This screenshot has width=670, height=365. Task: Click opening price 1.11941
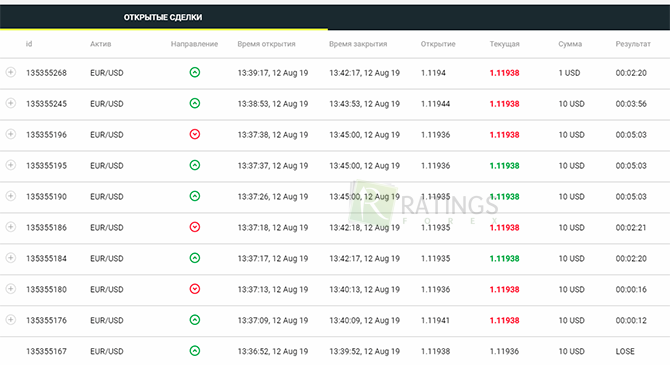tap(435, 321)
